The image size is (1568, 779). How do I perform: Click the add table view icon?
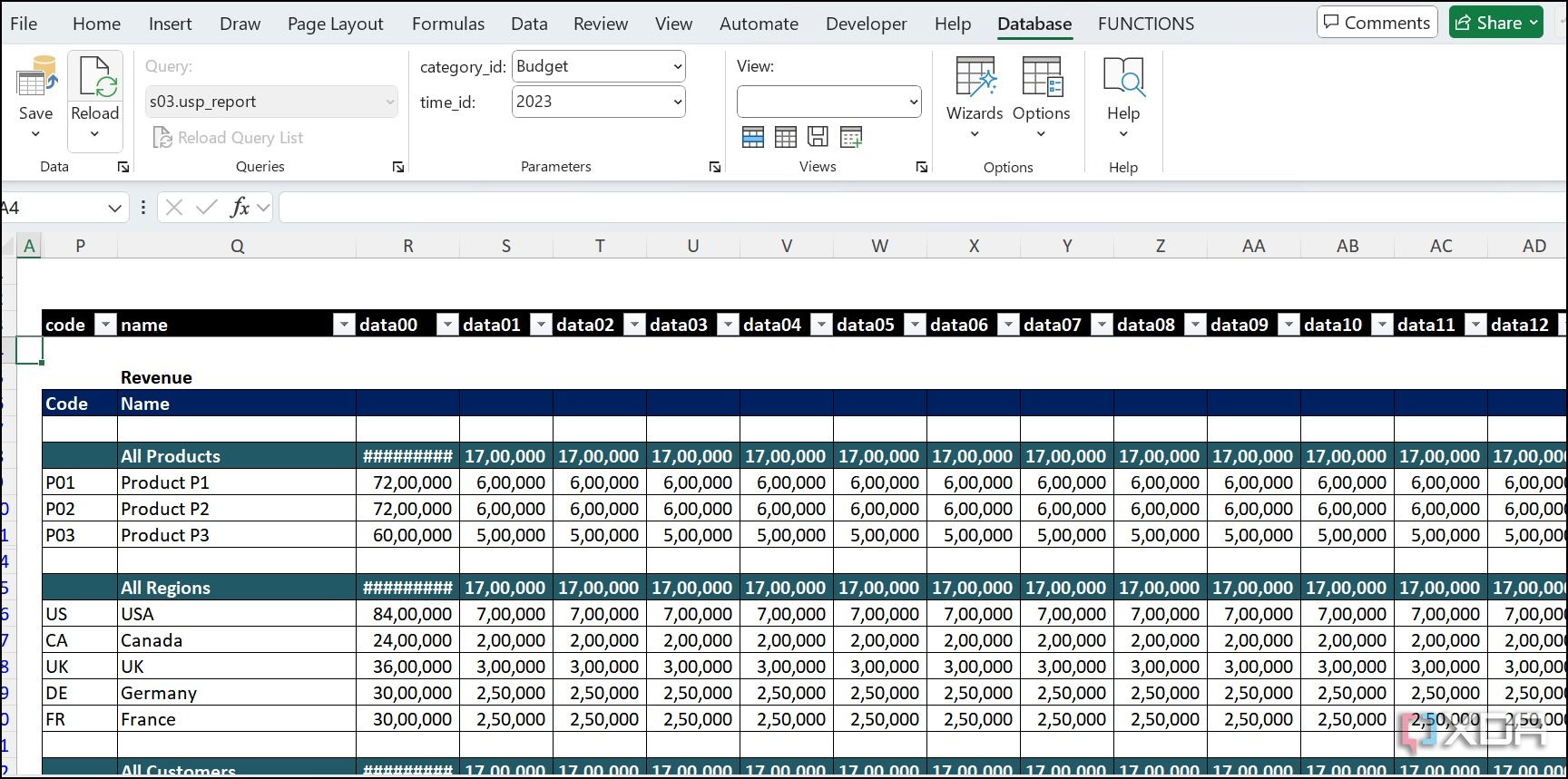851,137
